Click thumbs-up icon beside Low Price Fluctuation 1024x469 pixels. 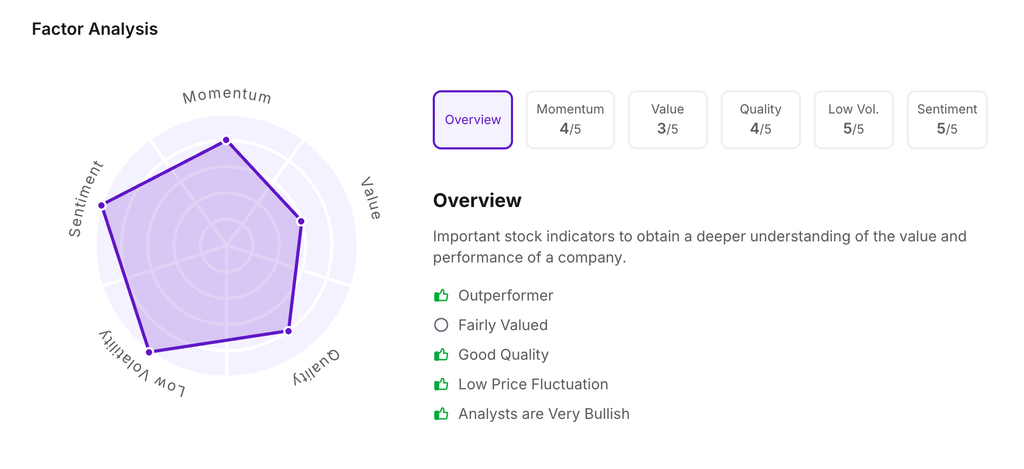(x=441, y=384)
